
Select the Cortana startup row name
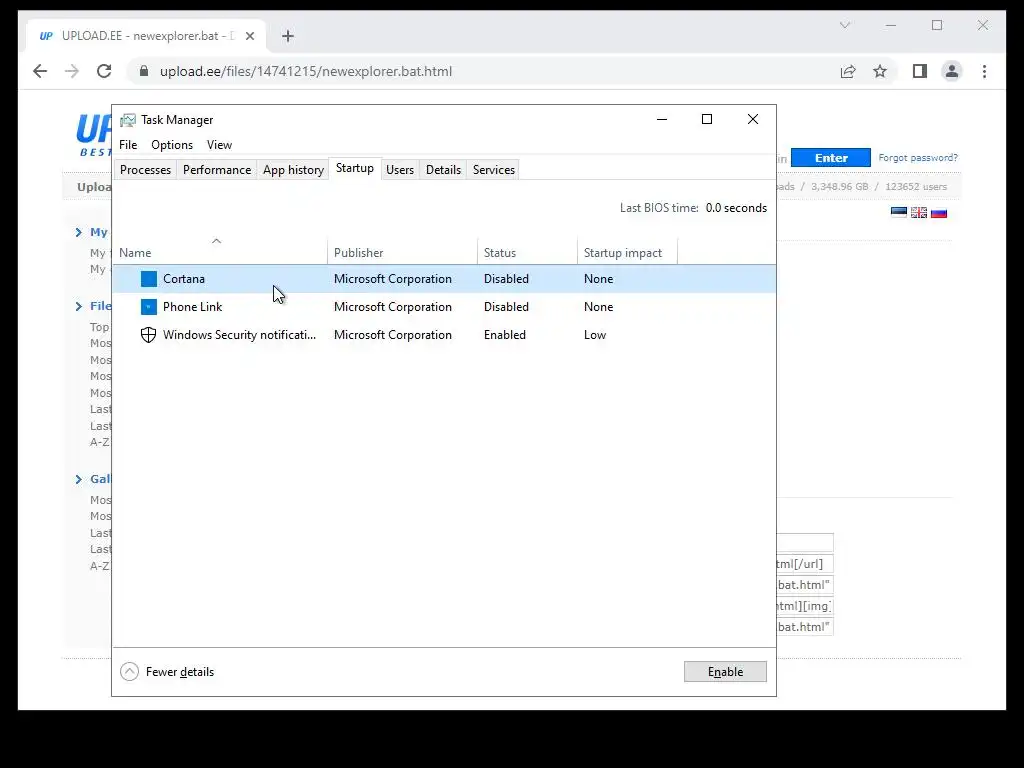click(184, 279)
